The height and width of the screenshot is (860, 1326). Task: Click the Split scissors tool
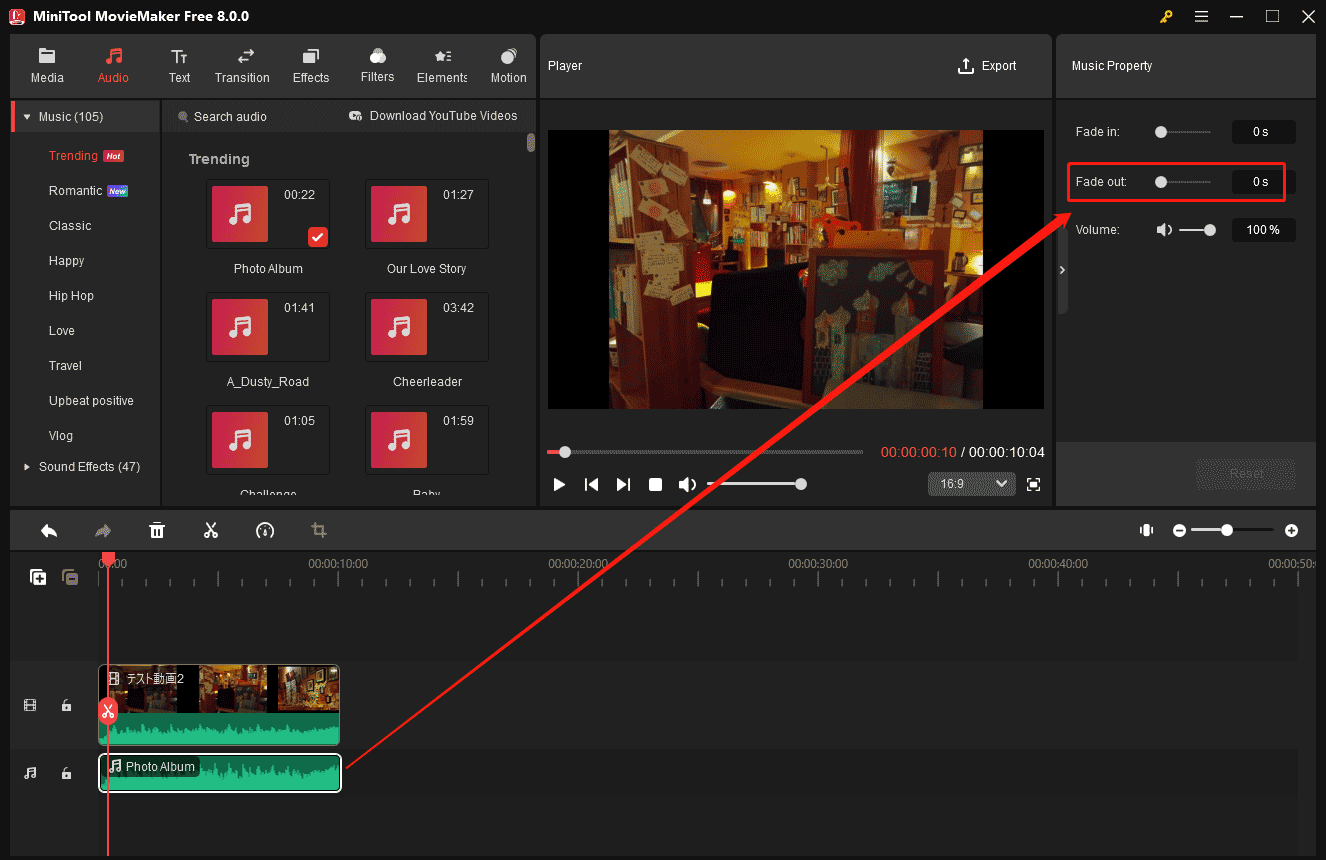(211, 530)
